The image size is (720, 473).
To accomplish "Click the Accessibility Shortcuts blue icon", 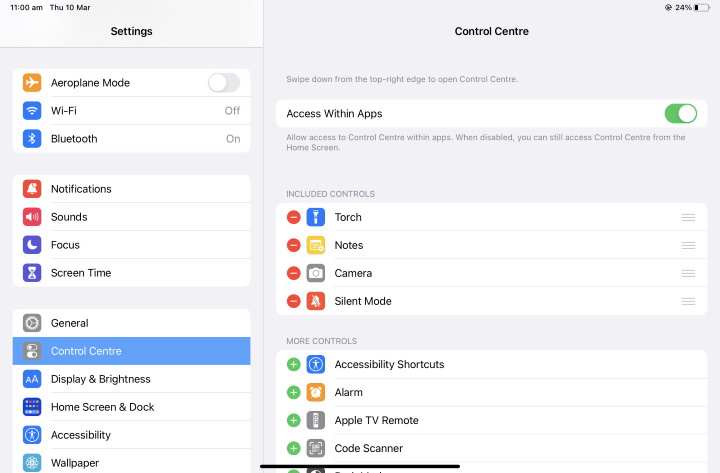I will click(x=316, y=364).
